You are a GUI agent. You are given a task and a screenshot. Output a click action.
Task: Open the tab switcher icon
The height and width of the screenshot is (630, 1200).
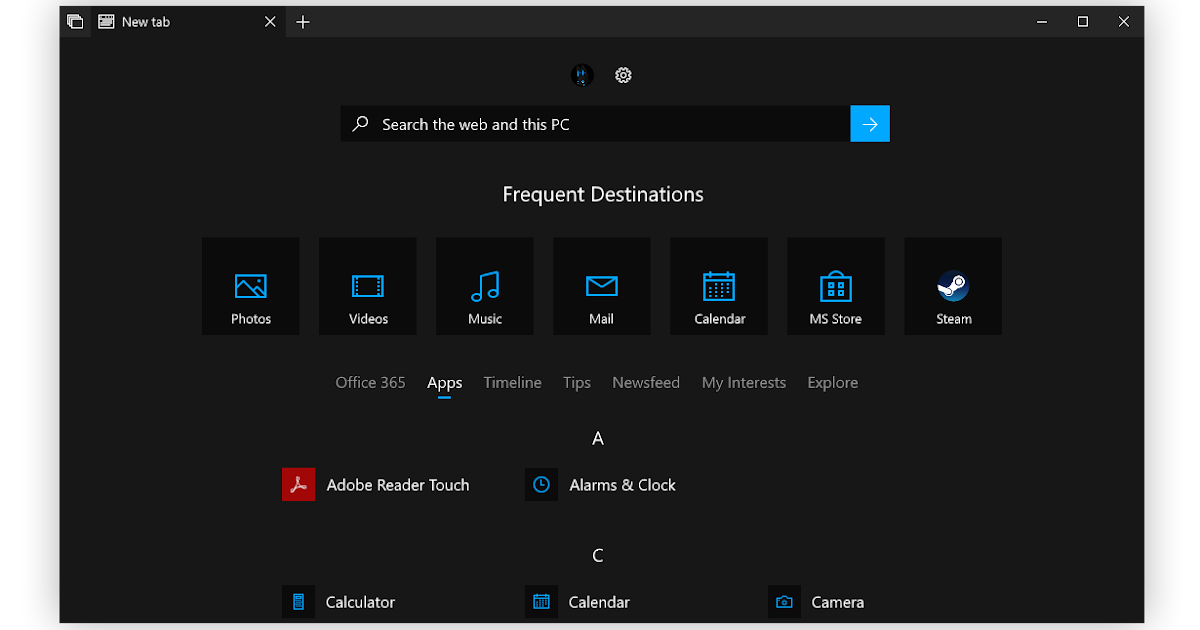tap(75, 21)
